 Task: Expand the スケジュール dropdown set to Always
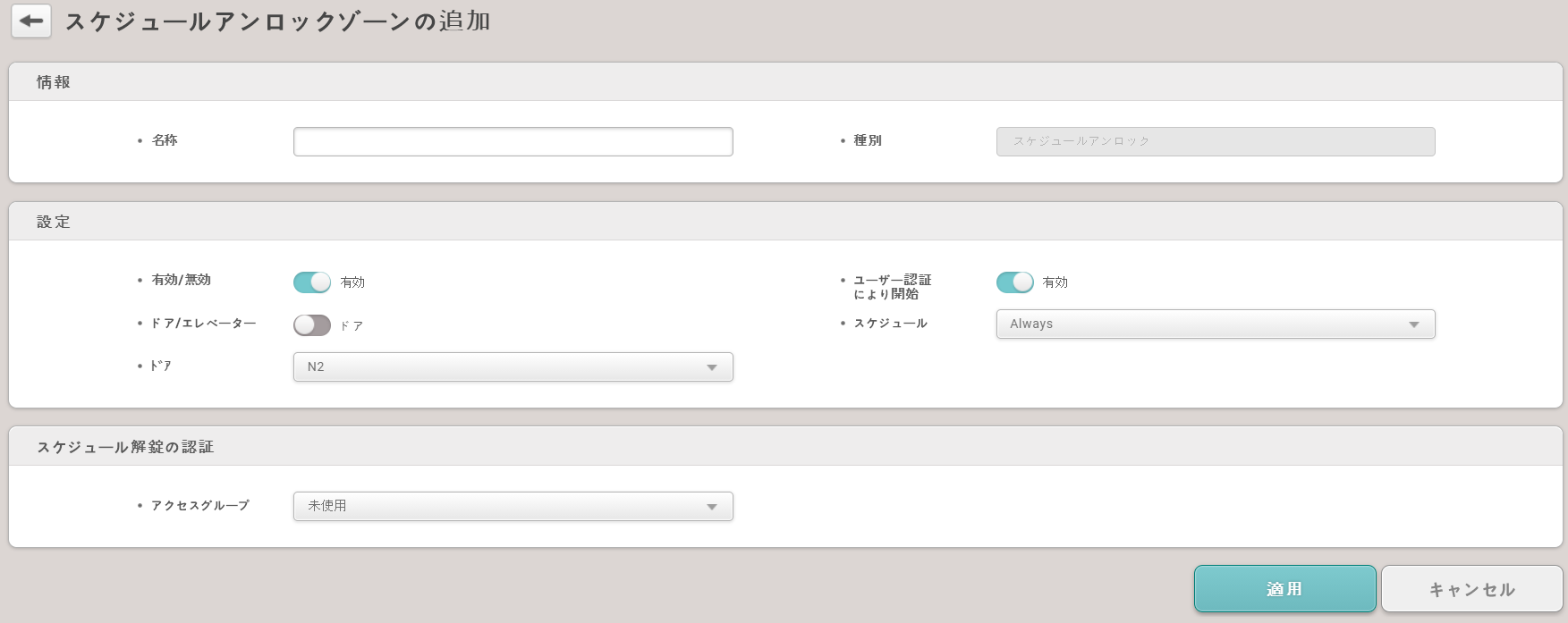coord(1215,324)
